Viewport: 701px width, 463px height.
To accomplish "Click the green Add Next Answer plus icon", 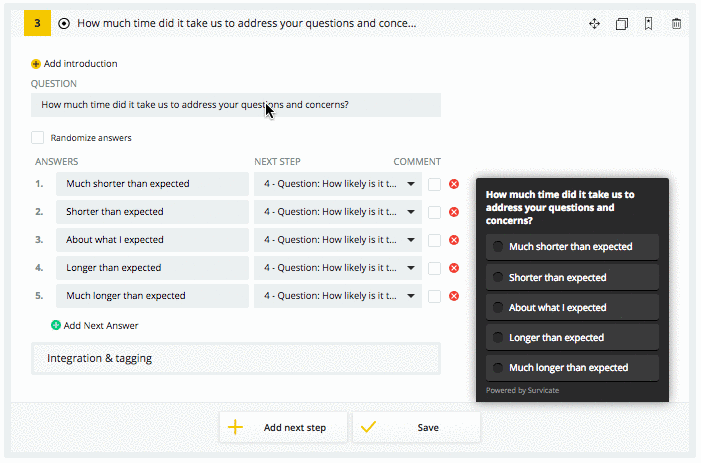I will (56, 325).
